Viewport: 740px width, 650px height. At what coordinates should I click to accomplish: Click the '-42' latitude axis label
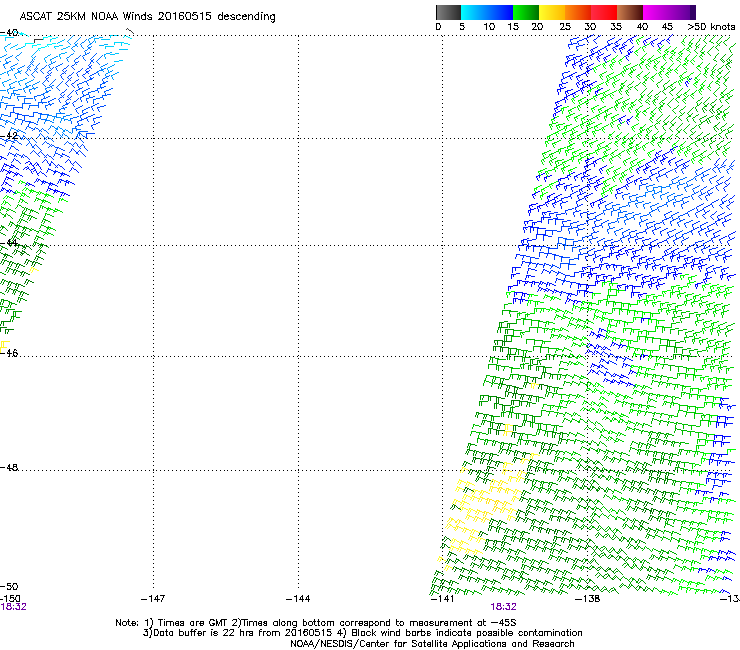(9, 136)
